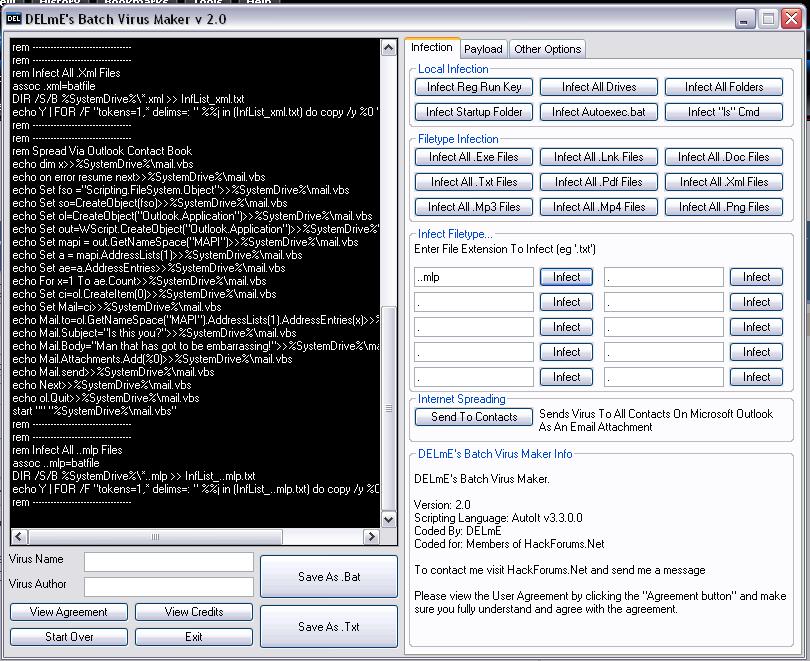Image resolution: width=810 pixels, height=661 pixels.
Task: Click the "Version: 2.0" info text
Action: pyautogui.click(x=442, y=505)
